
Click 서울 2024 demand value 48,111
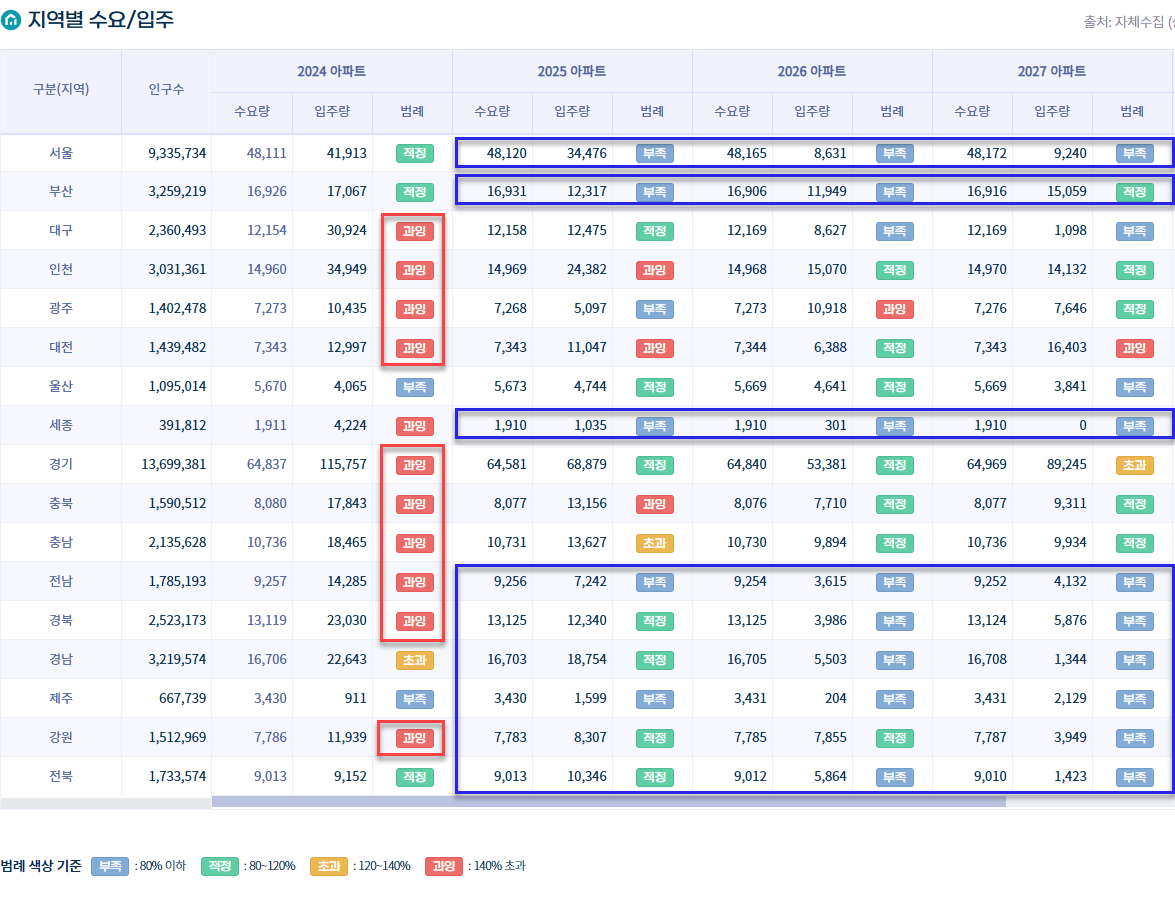click(x=267, y=153)
